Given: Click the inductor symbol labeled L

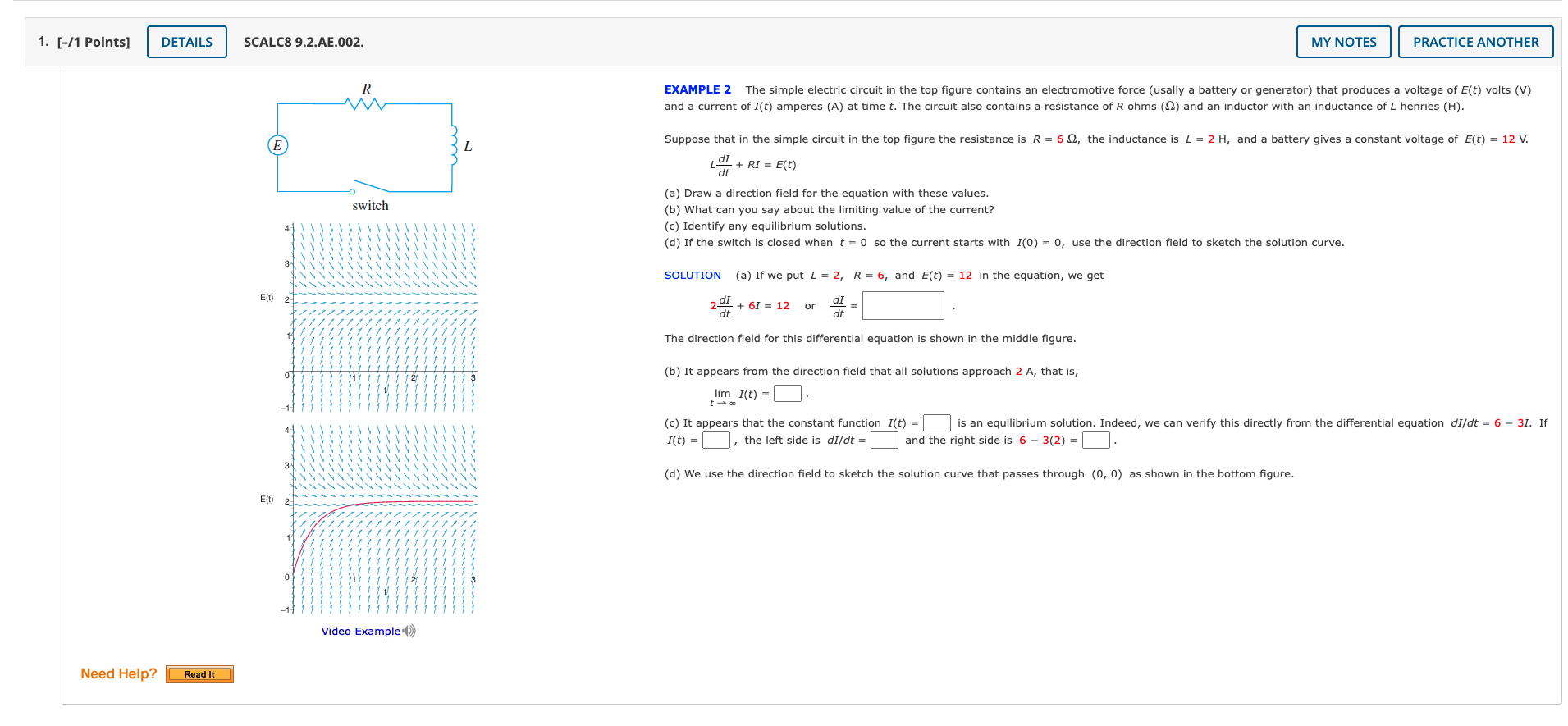Looking at the screenshot, I should [x=454, y=145].
